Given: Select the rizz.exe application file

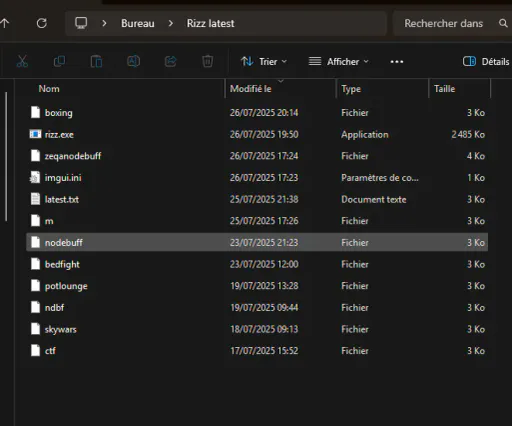Looking at the screenshot, I should 257,134.
